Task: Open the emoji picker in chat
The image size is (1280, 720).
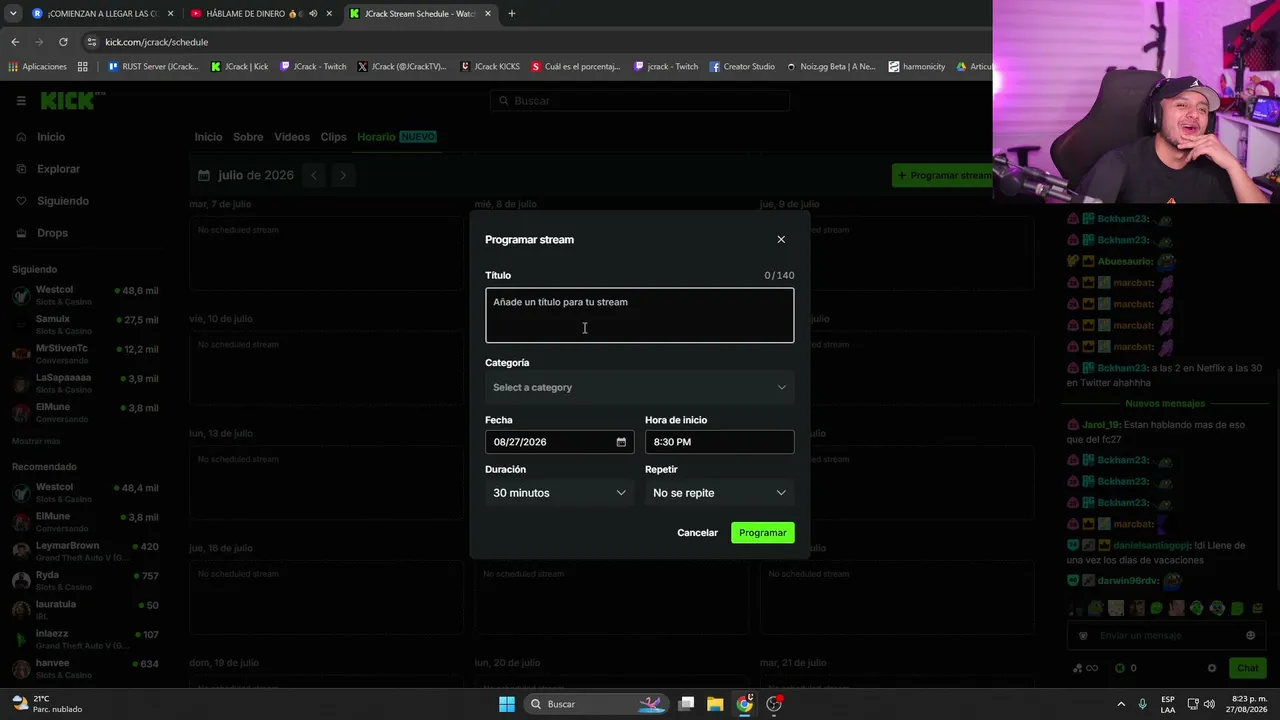Action: point(1250,635)
